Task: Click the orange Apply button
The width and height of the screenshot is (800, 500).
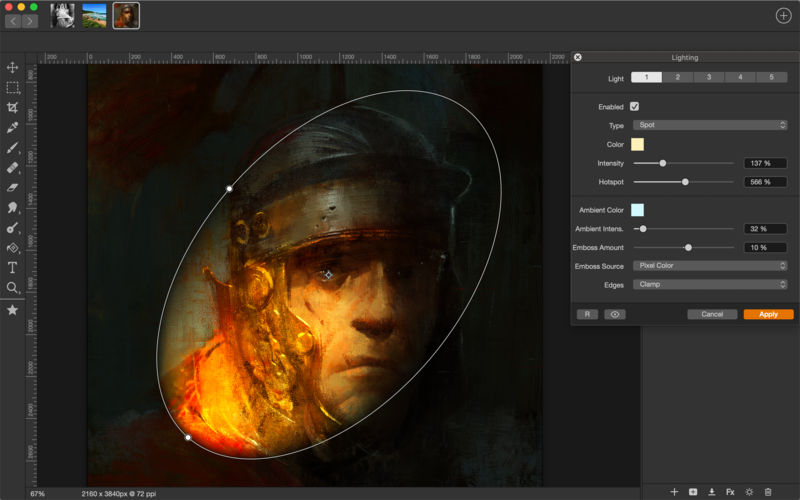Action: point(768,314)
